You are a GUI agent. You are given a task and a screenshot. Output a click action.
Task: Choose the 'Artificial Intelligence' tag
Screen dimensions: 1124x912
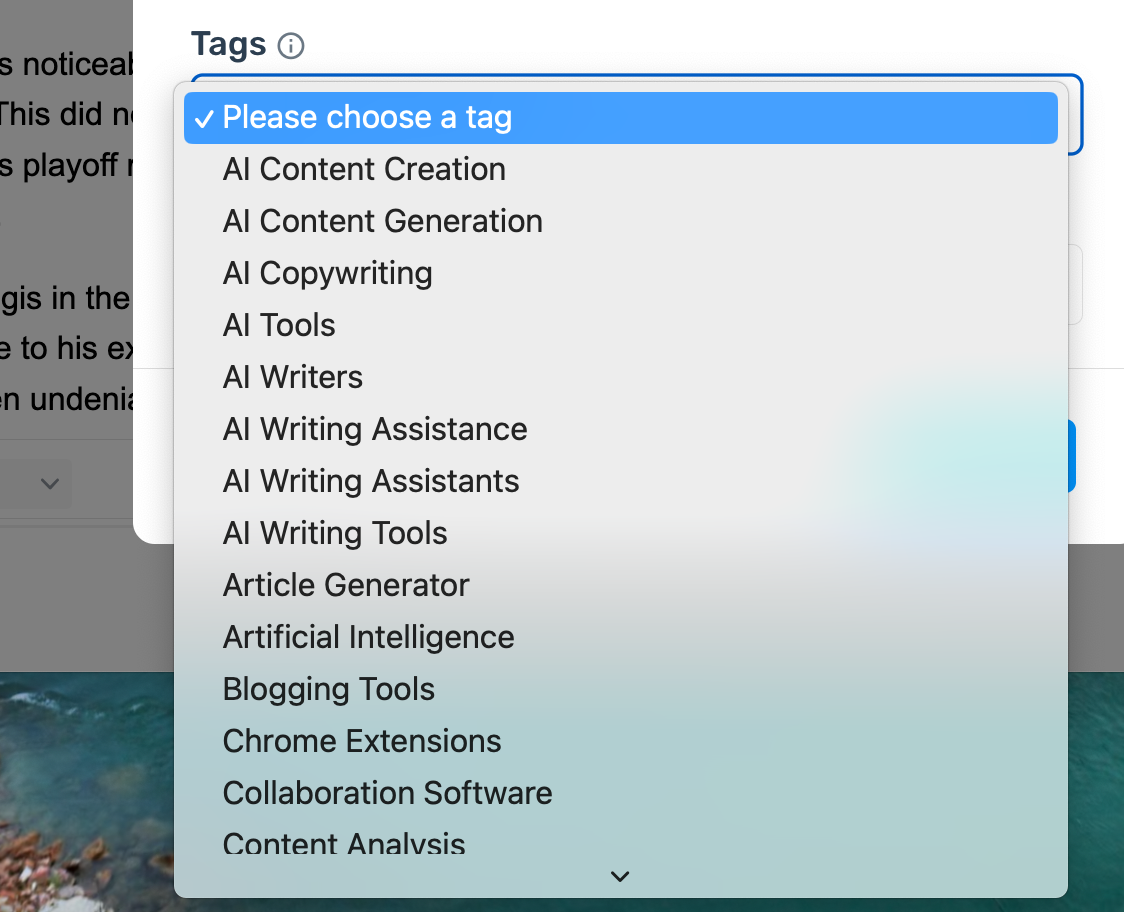coord(368,638)
